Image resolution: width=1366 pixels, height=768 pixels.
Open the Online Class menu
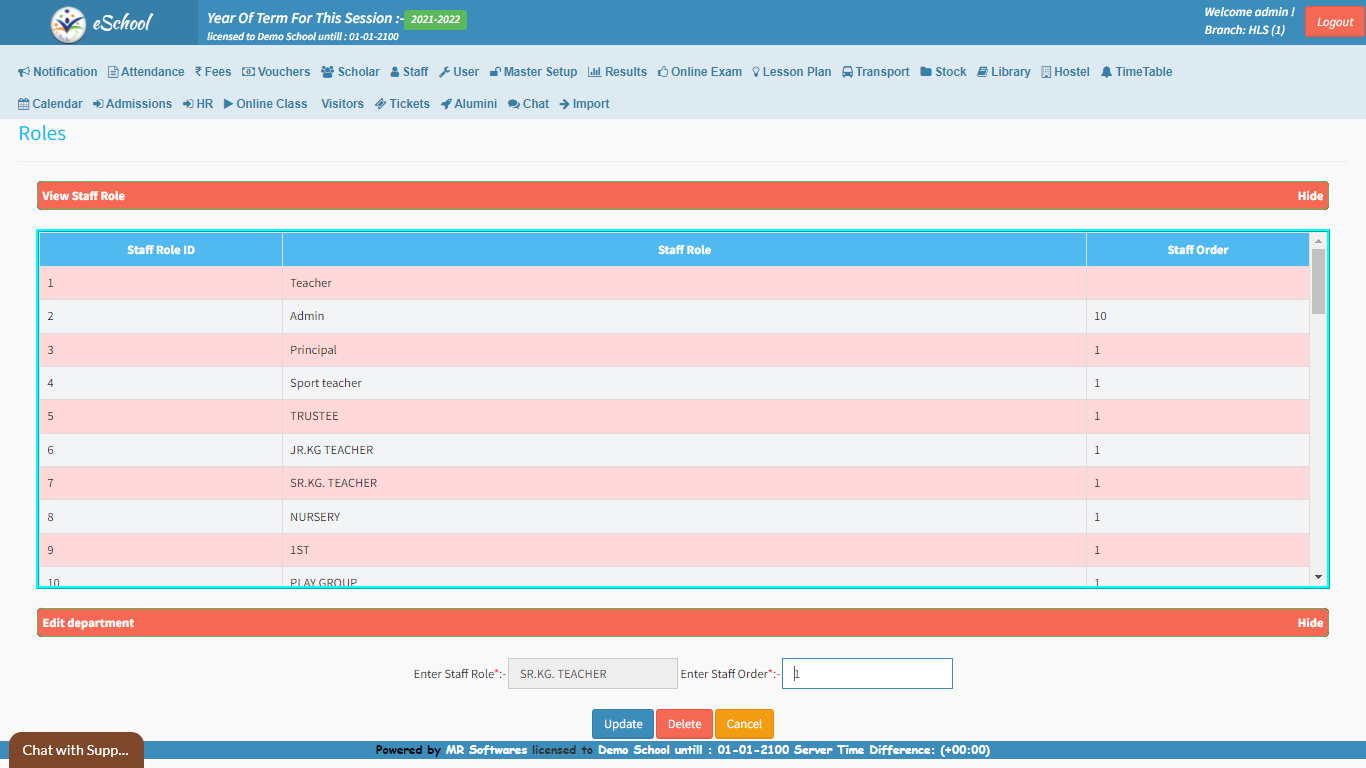click(265, 104)
